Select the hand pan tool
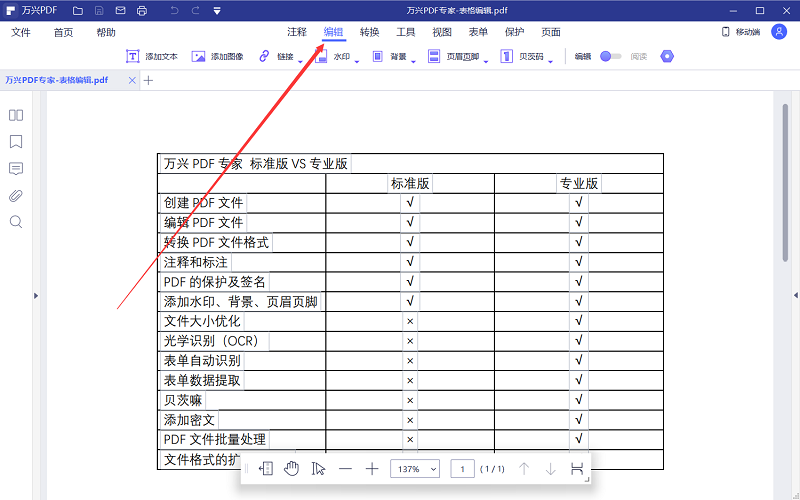 (291, 468)
